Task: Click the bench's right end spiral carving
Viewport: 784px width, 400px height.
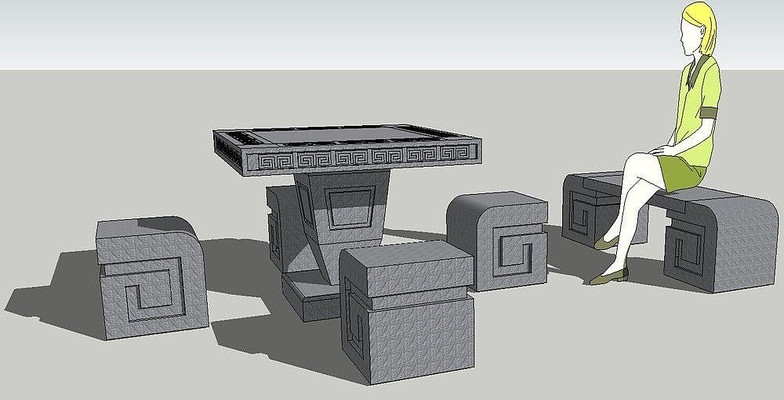Action: click(690, 250)
